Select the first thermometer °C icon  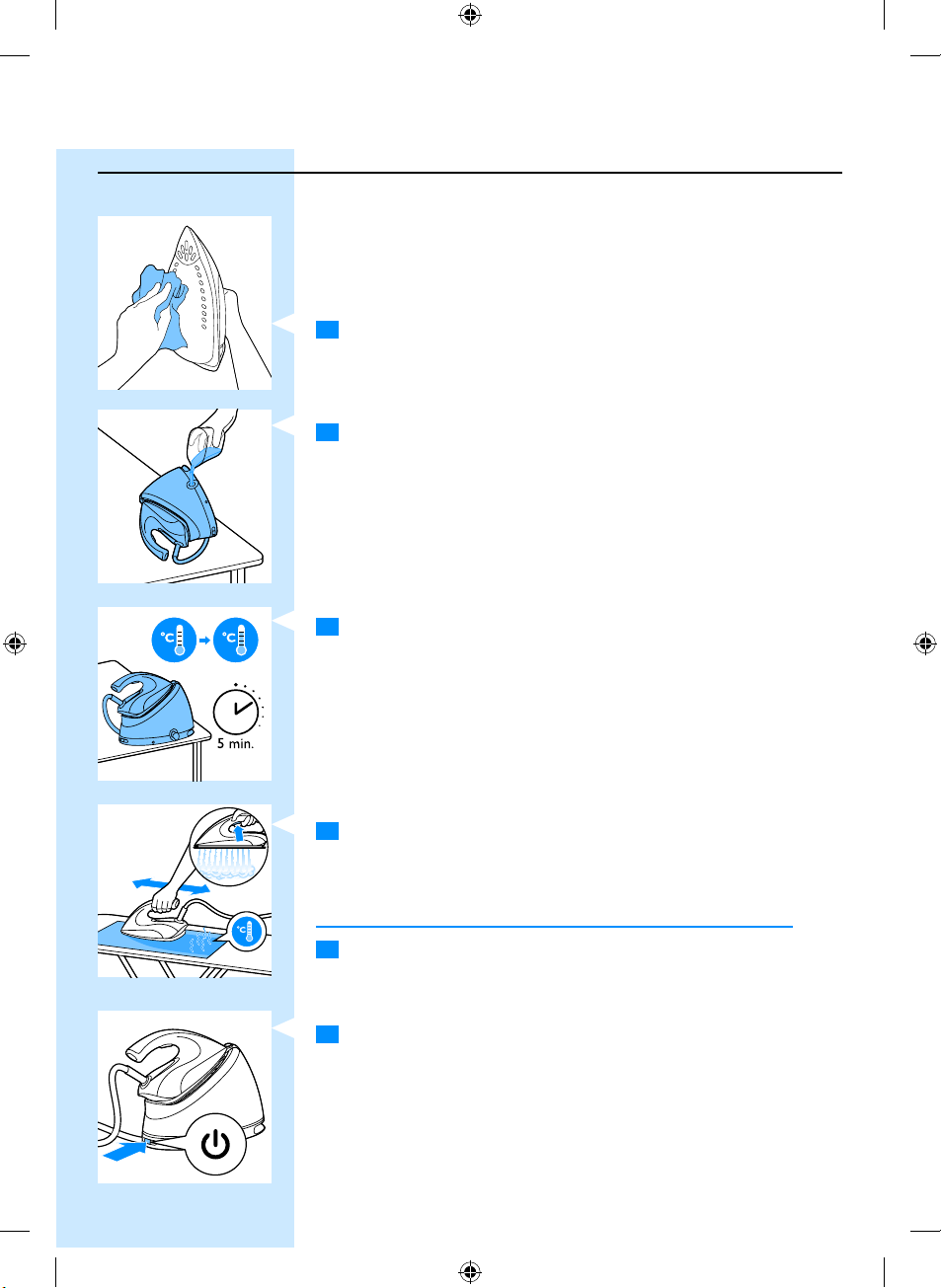[174, 640]
